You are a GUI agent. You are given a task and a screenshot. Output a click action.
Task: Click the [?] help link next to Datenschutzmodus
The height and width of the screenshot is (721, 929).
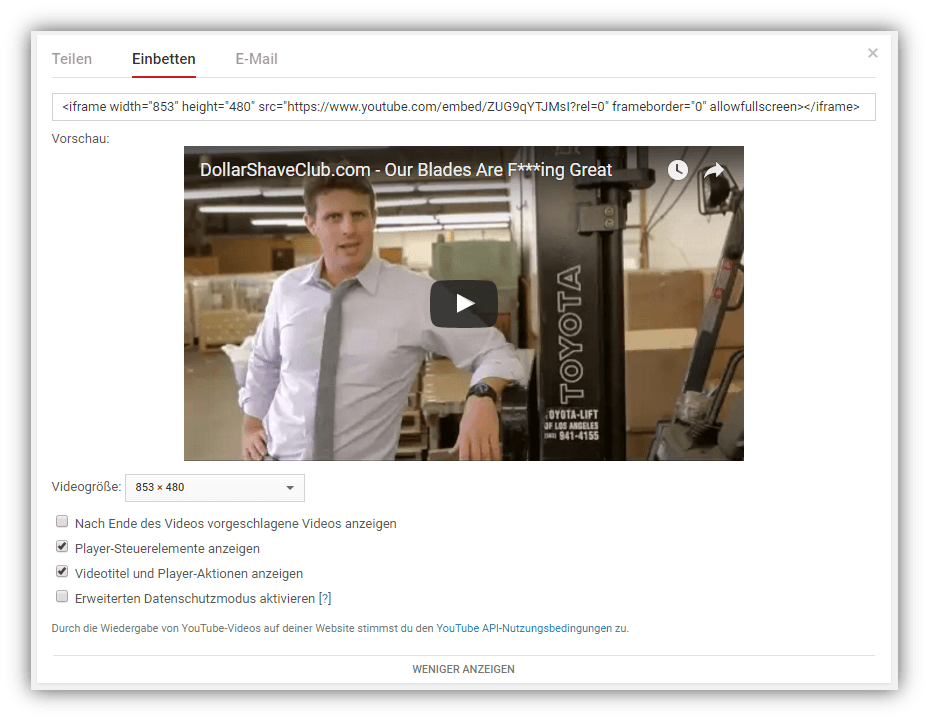coord(324,596)
